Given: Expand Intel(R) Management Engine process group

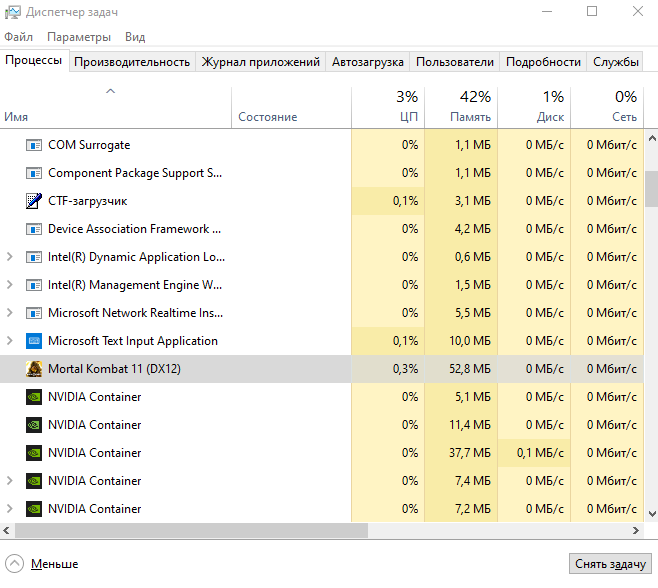Looking at the screenshot, I should 10,285.
